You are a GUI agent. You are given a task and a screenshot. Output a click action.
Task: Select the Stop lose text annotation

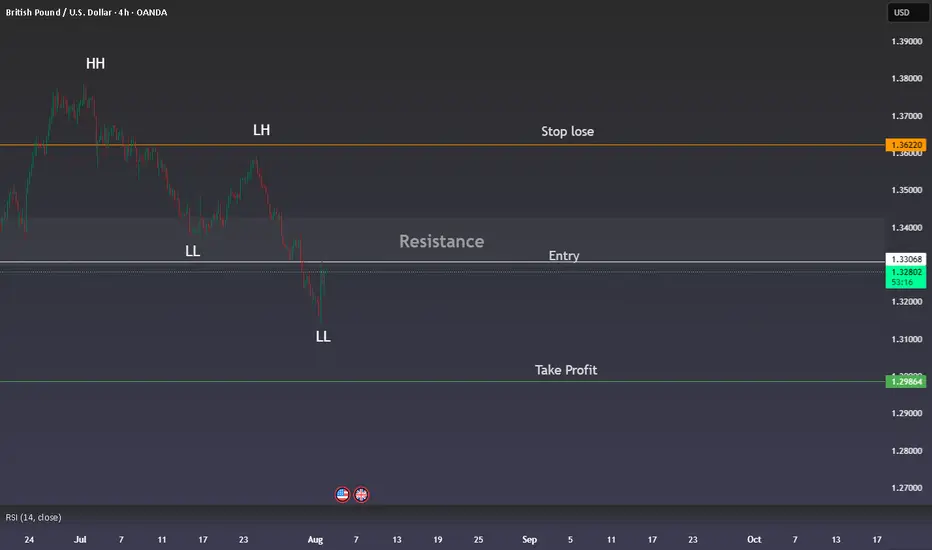568,131
